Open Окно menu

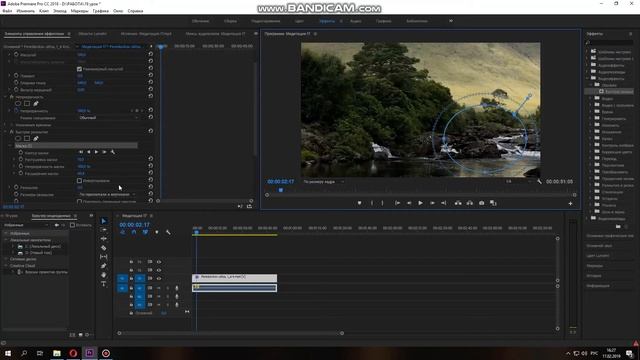tap(118, 11)
